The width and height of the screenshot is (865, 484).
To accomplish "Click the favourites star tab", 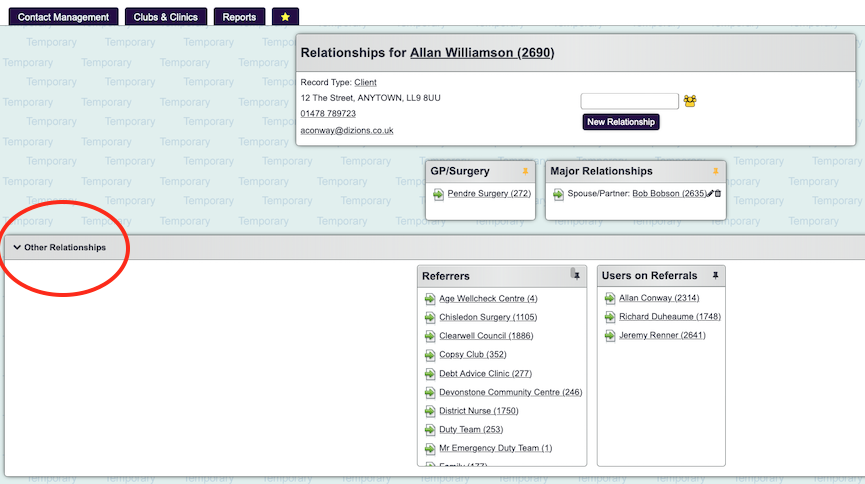I will pyautogui.click(x=285, y=17).
